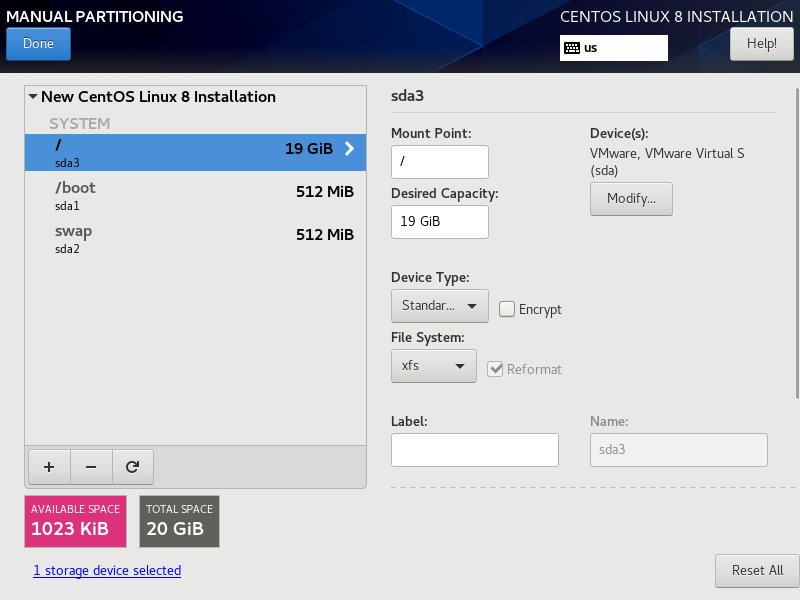The width and height of the screenshot is (800, 600).
Task: Select the /boot partition sda1
Action: click(x=195, y=195)
